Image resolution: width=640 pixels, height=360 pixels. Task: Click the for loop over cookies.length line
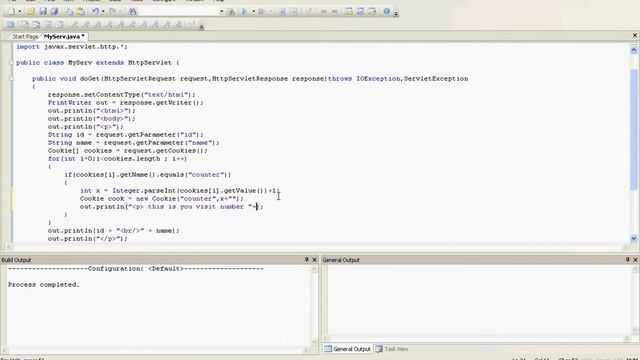point(118,158)
